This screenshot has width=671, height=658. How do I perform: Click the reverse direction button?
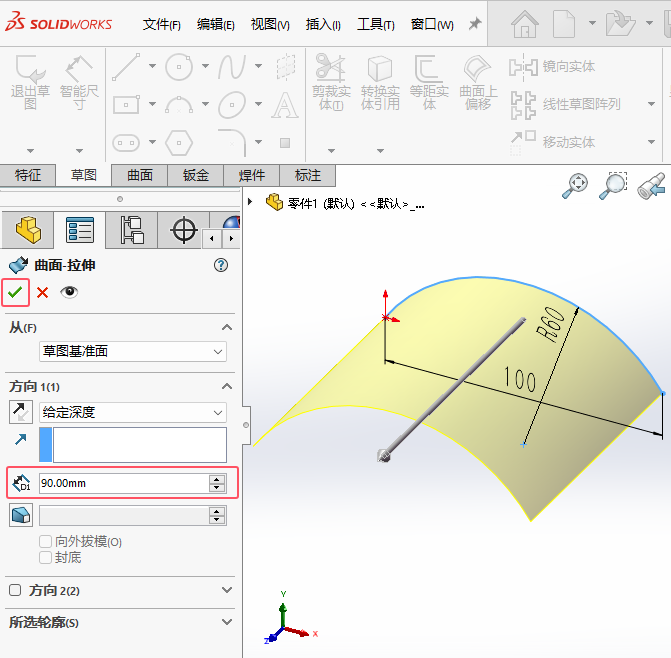click(21, 412)
